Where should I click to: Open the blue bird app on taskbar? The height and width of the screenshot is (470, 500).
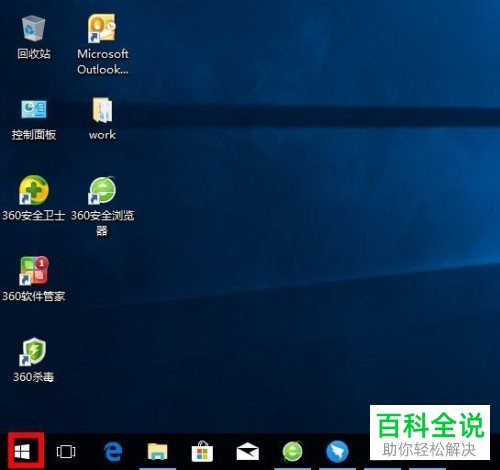tap(337, 452)
